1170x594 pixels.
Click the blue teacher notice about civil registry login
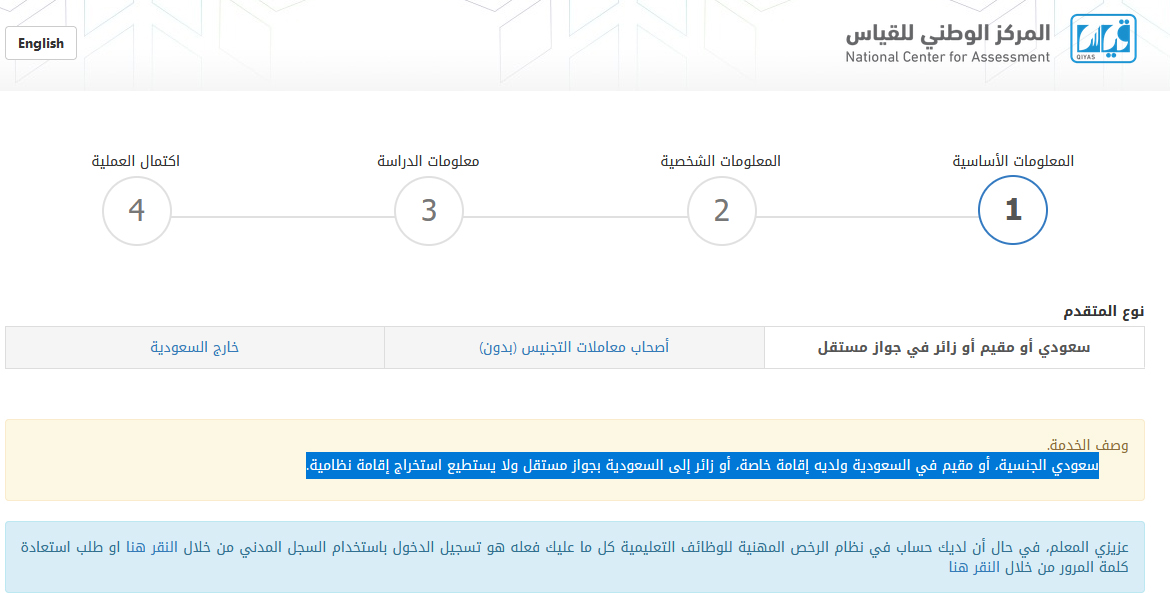tap(575, 557)
